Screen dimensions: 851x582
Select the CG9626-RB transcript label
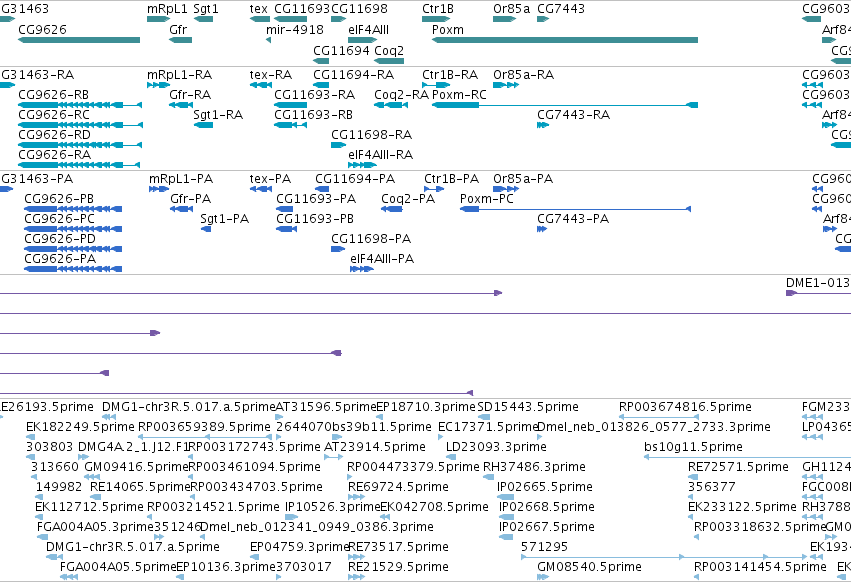[53, 94]
